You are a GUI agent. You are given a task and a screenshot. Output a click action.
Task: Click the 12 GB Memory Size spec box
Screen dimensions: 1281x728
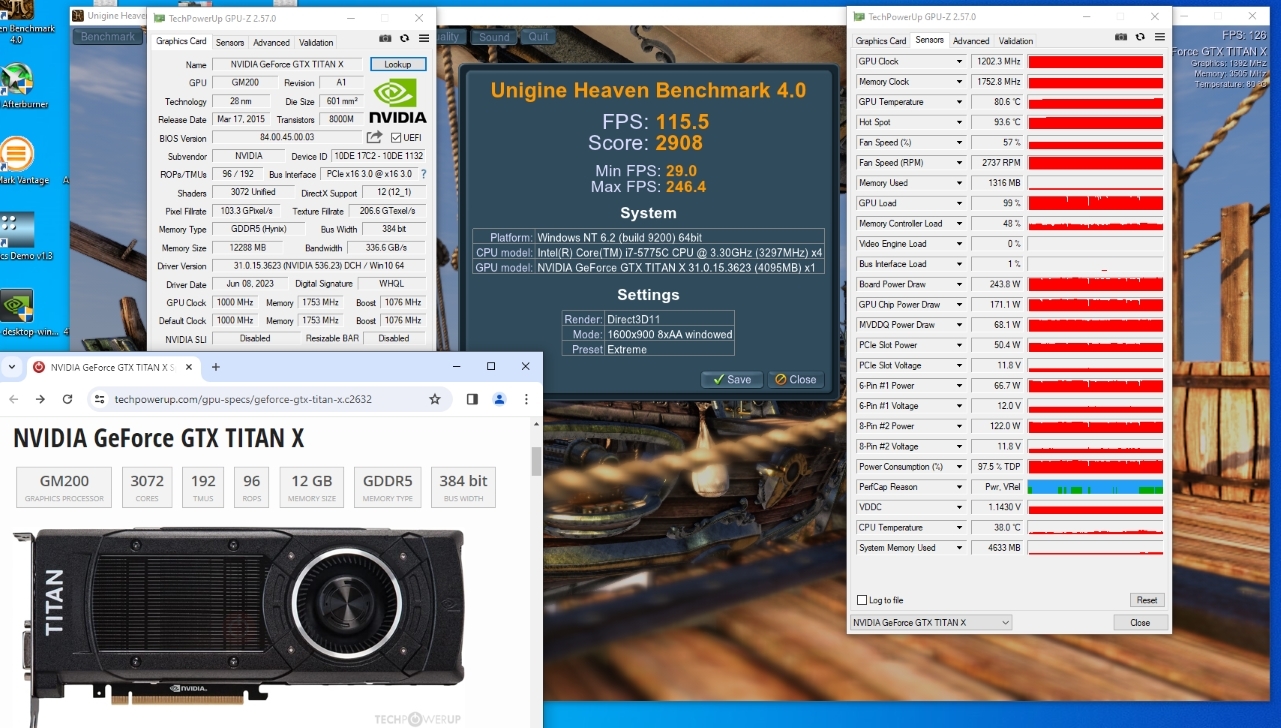311,487
